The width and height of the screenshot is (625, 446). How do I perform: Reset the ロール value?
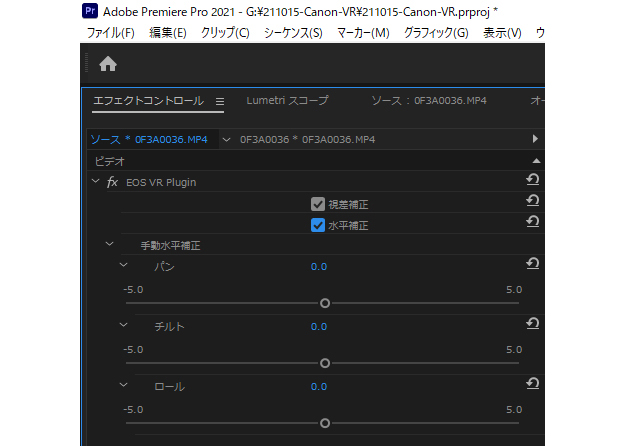[533, 385]
